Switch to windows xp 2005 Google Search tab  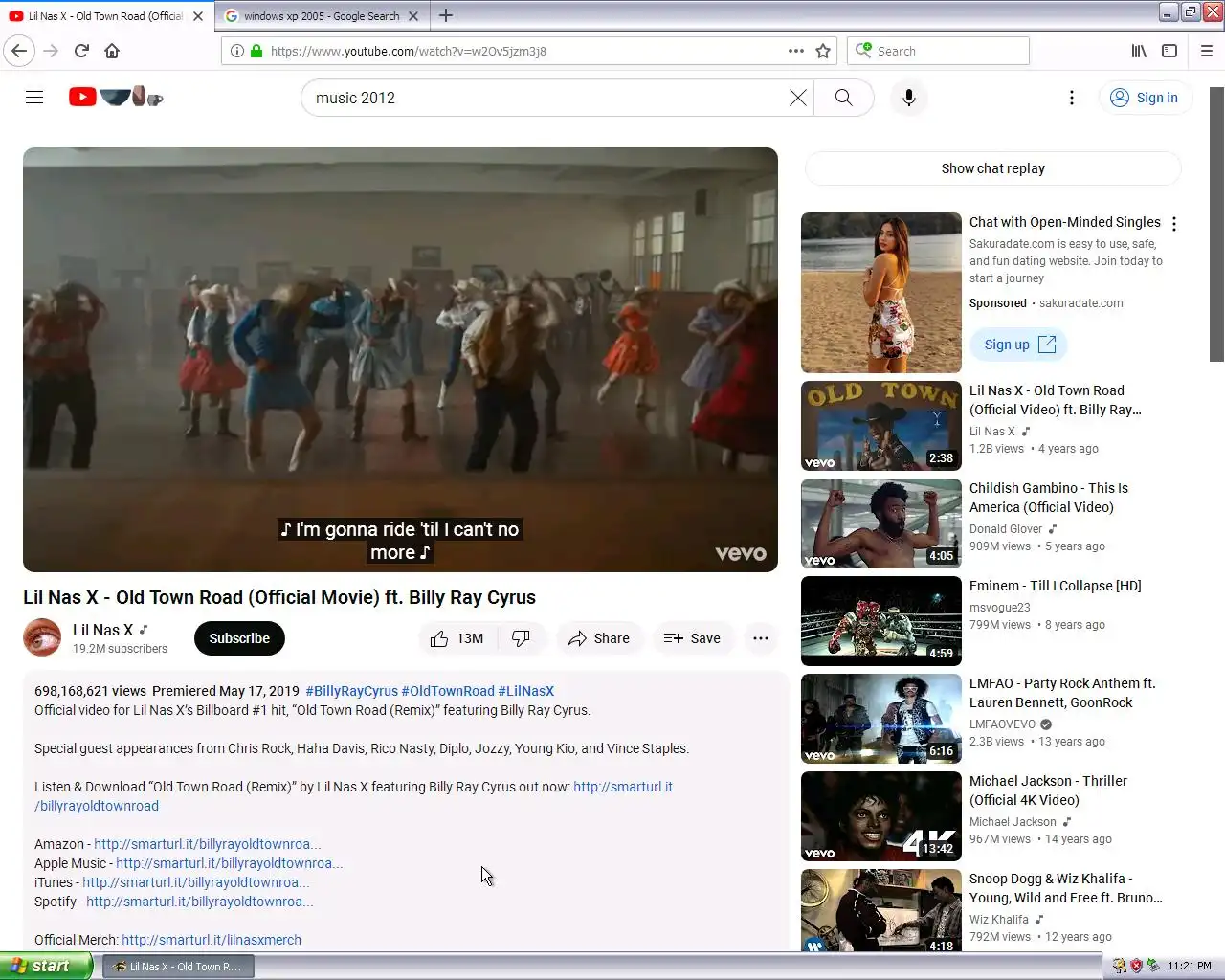(x=322, y=16)
